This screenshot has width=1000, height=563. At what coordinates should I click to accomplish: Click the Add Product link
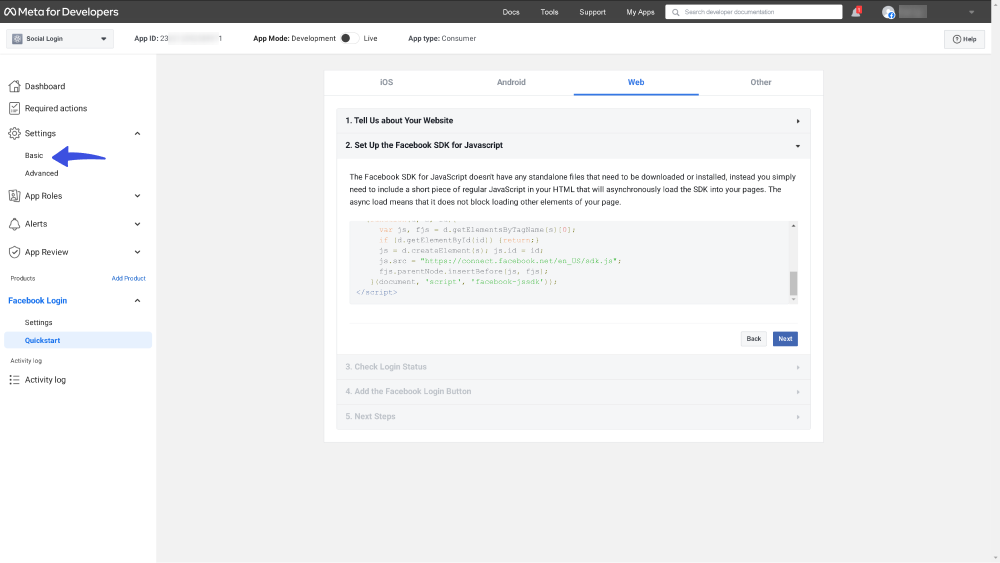(128, 279)
